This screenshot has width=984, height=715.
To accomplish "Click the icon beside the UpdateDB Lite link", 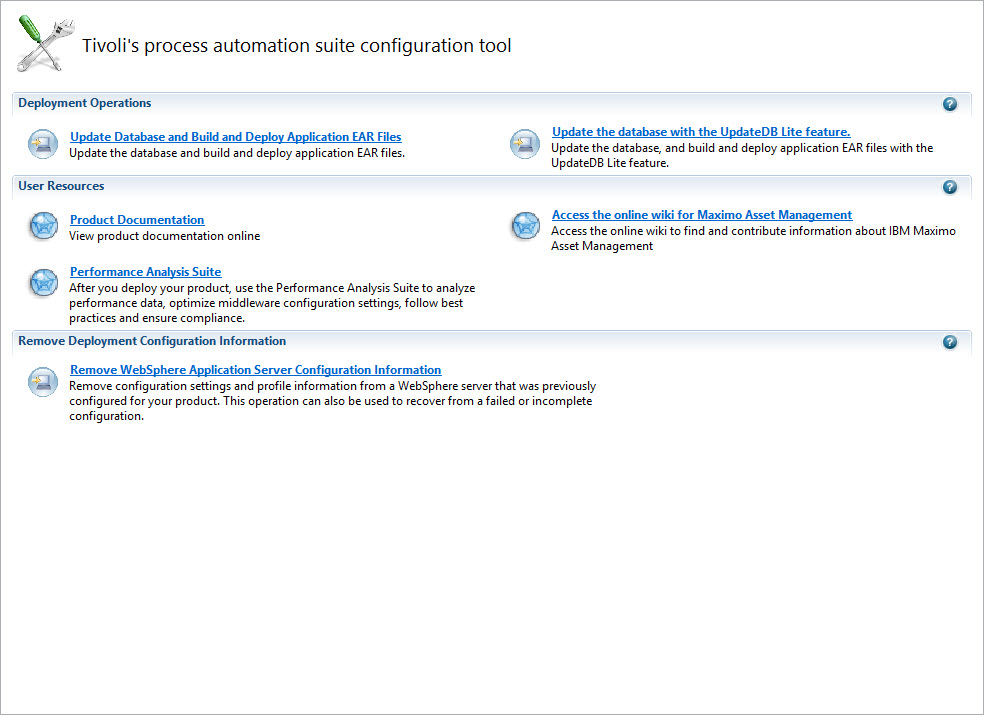I will pyautogui.click(x=525, y=145).
